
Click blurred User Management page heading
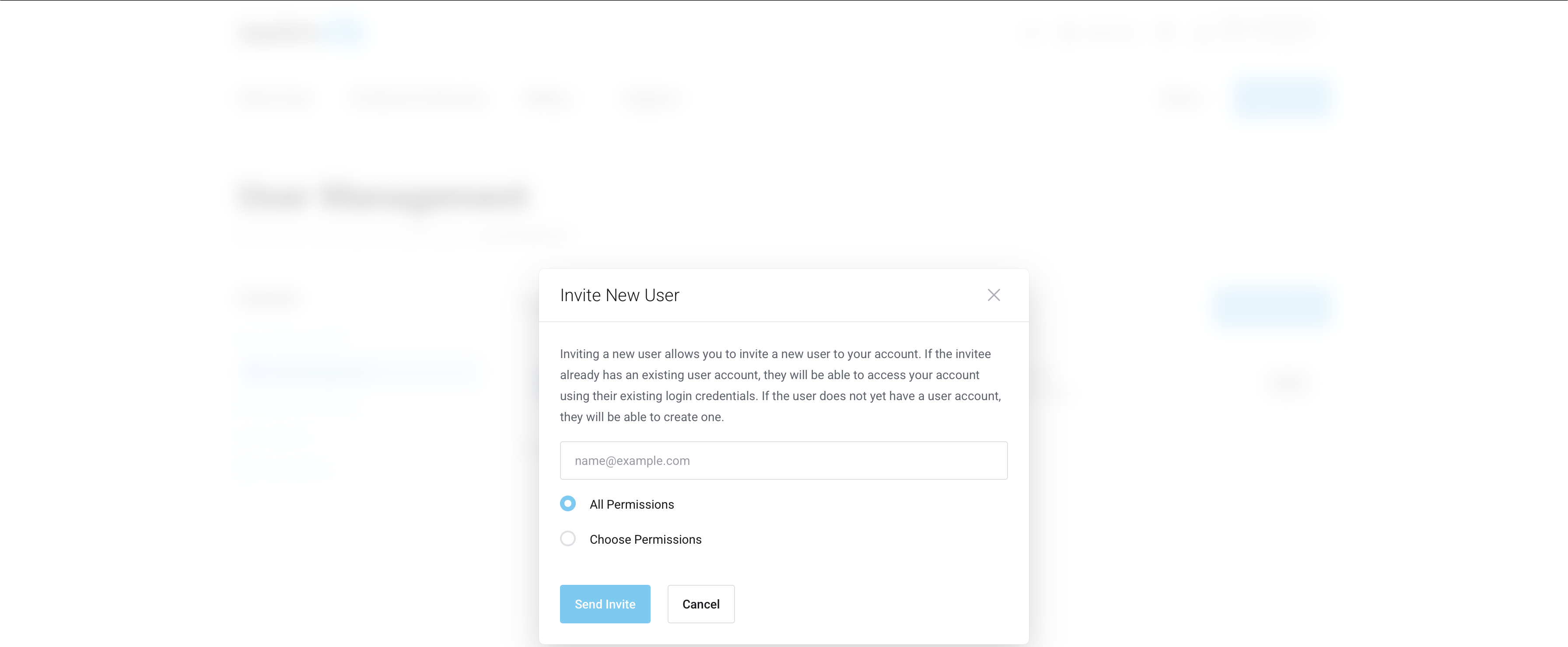(383, 197)
